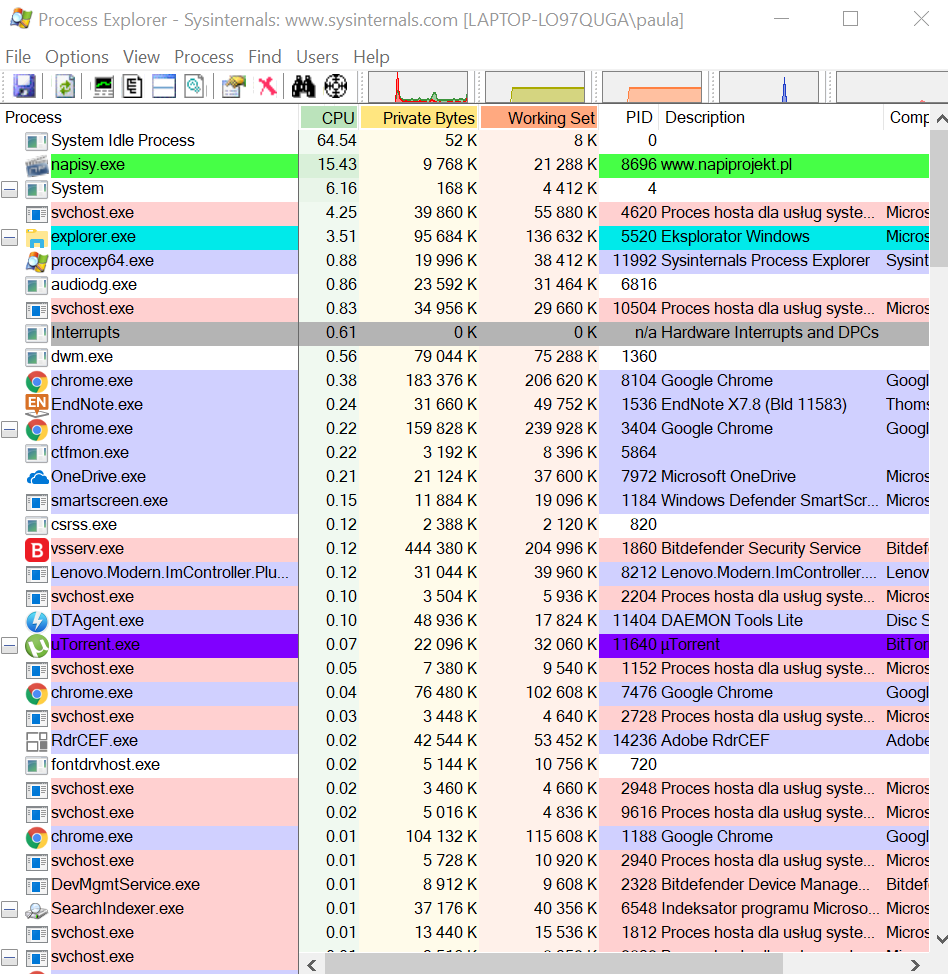Sort by the Process column header
948x974 pixels.
tap(149, 117)
